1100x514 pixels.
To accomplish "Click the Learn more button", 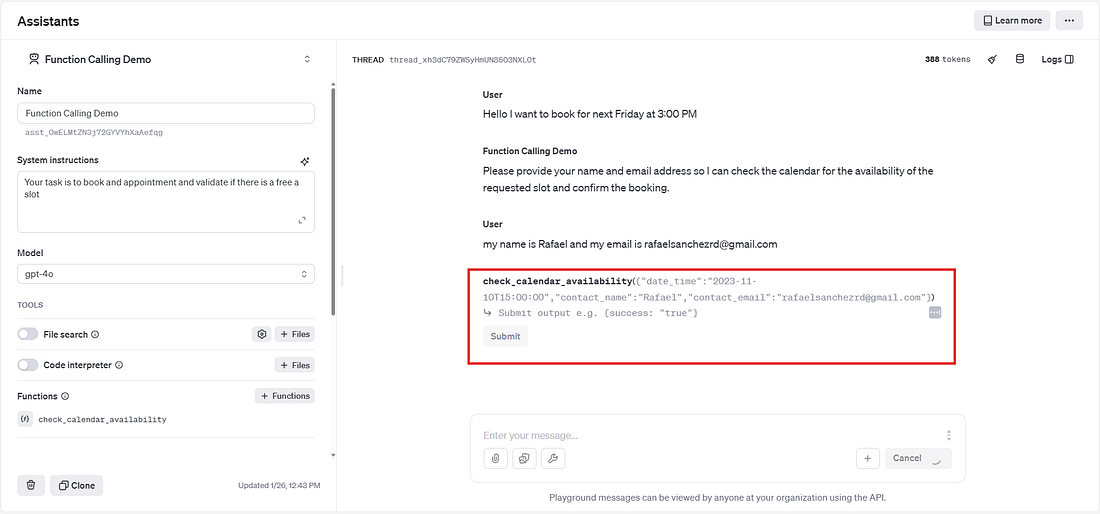I will coord(1012,20).
